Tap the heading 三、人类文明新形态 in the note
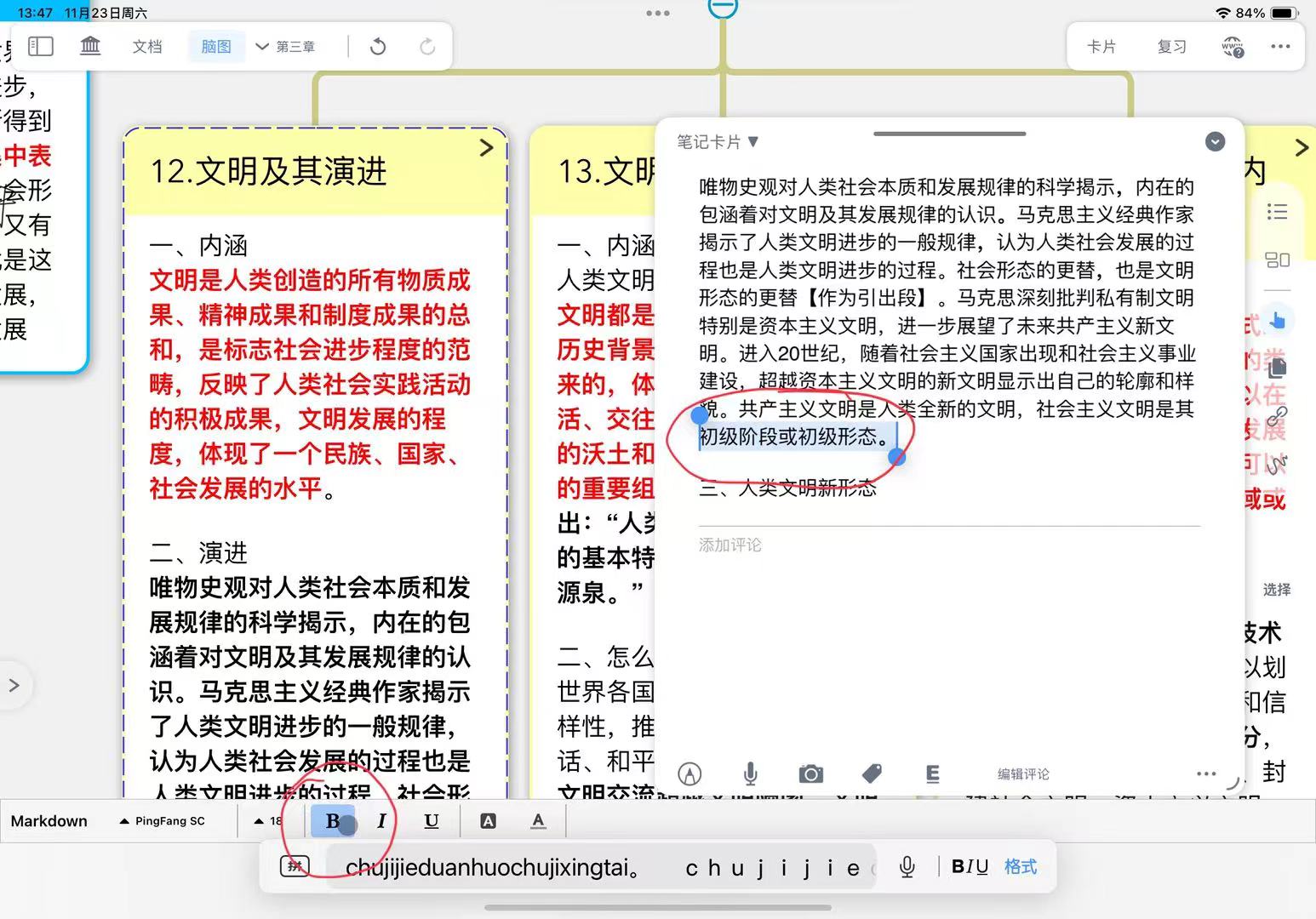Screen dimensions: 1316x919 click(x=787, y=488)
